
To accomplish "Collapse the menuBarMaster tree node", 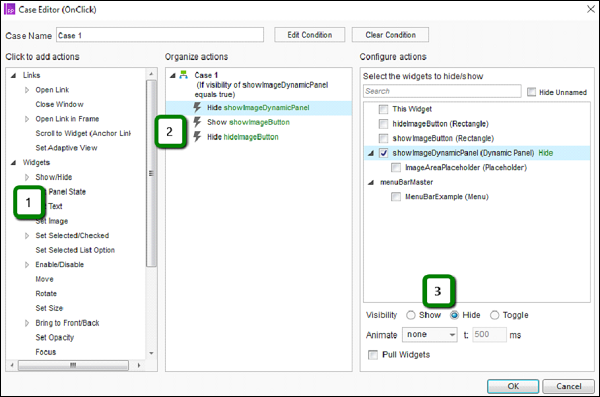I will 370,183.
